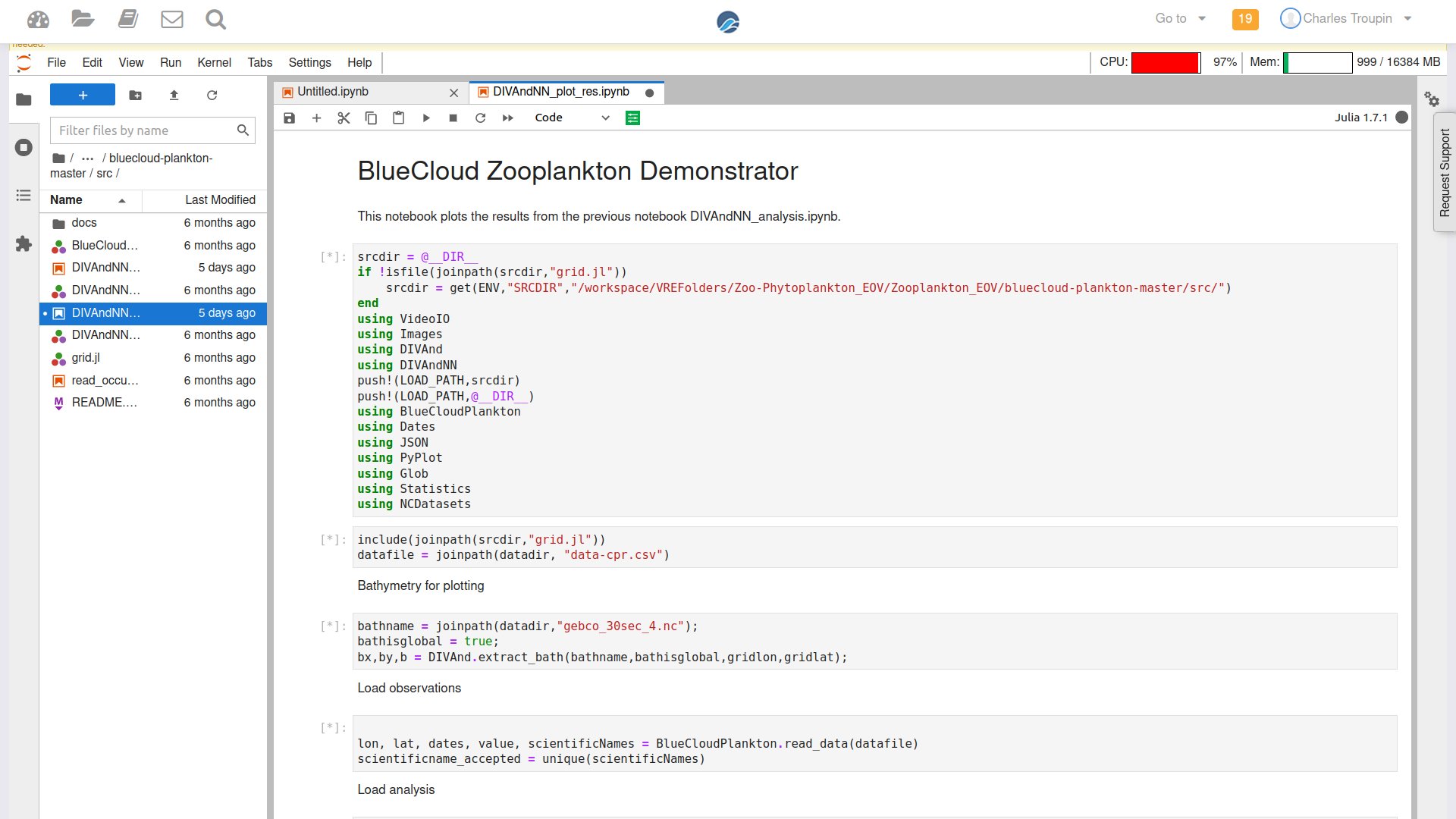This screenshot has height=819, width=1456.
Task: Open the dashboard gauge icon
Action: [38, 20]
